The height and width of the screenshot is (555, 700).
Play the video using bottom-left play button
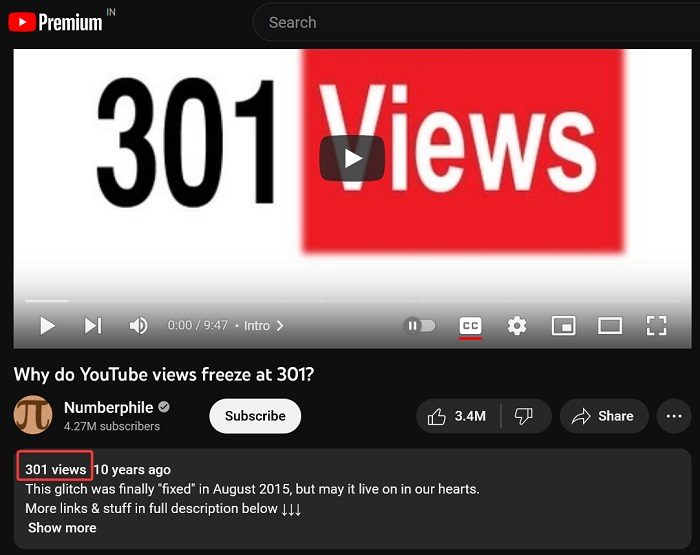[x=47, y=325]
